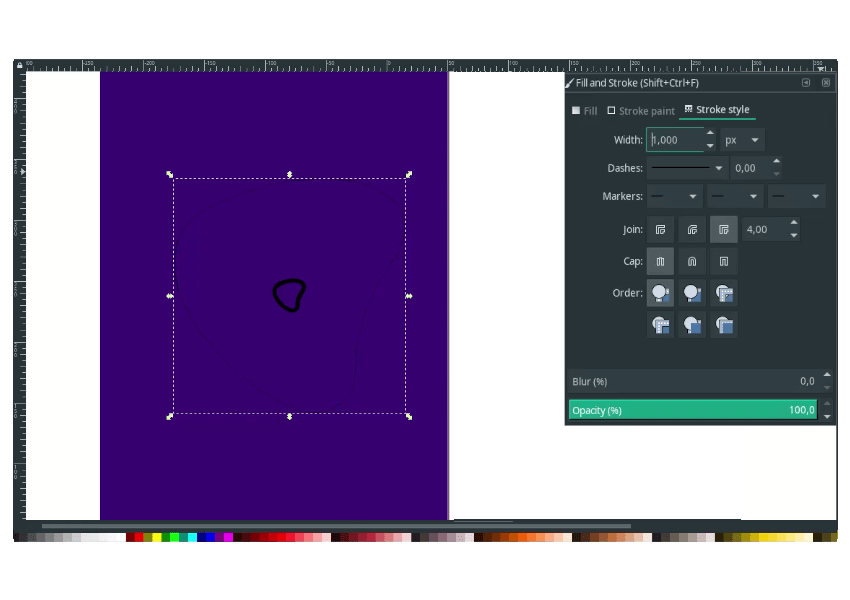Switch to the Stroke paint tab
The width and height of the screenshot is (850, 600).
click(x=641, y=111)
